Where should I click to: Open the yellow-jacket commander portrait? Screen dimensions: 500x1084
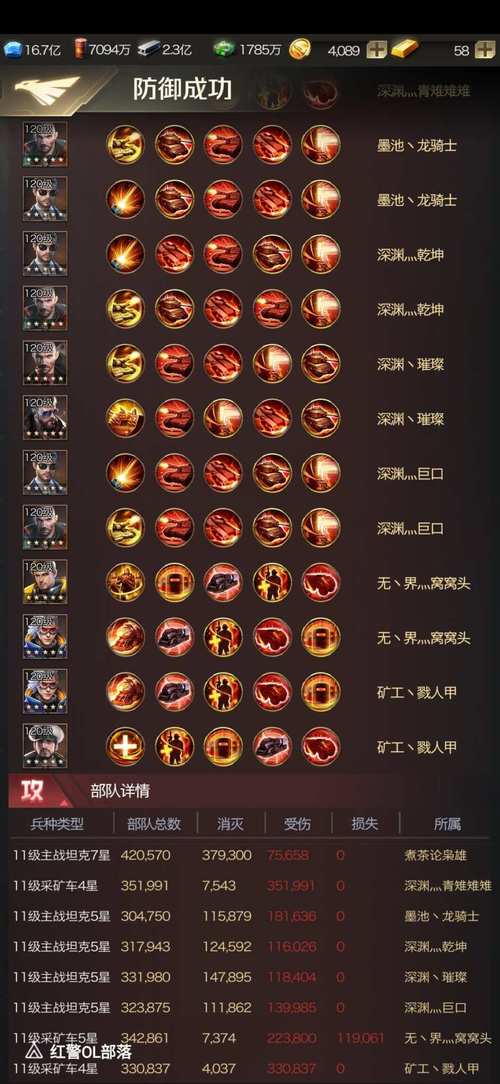point(45,582)
